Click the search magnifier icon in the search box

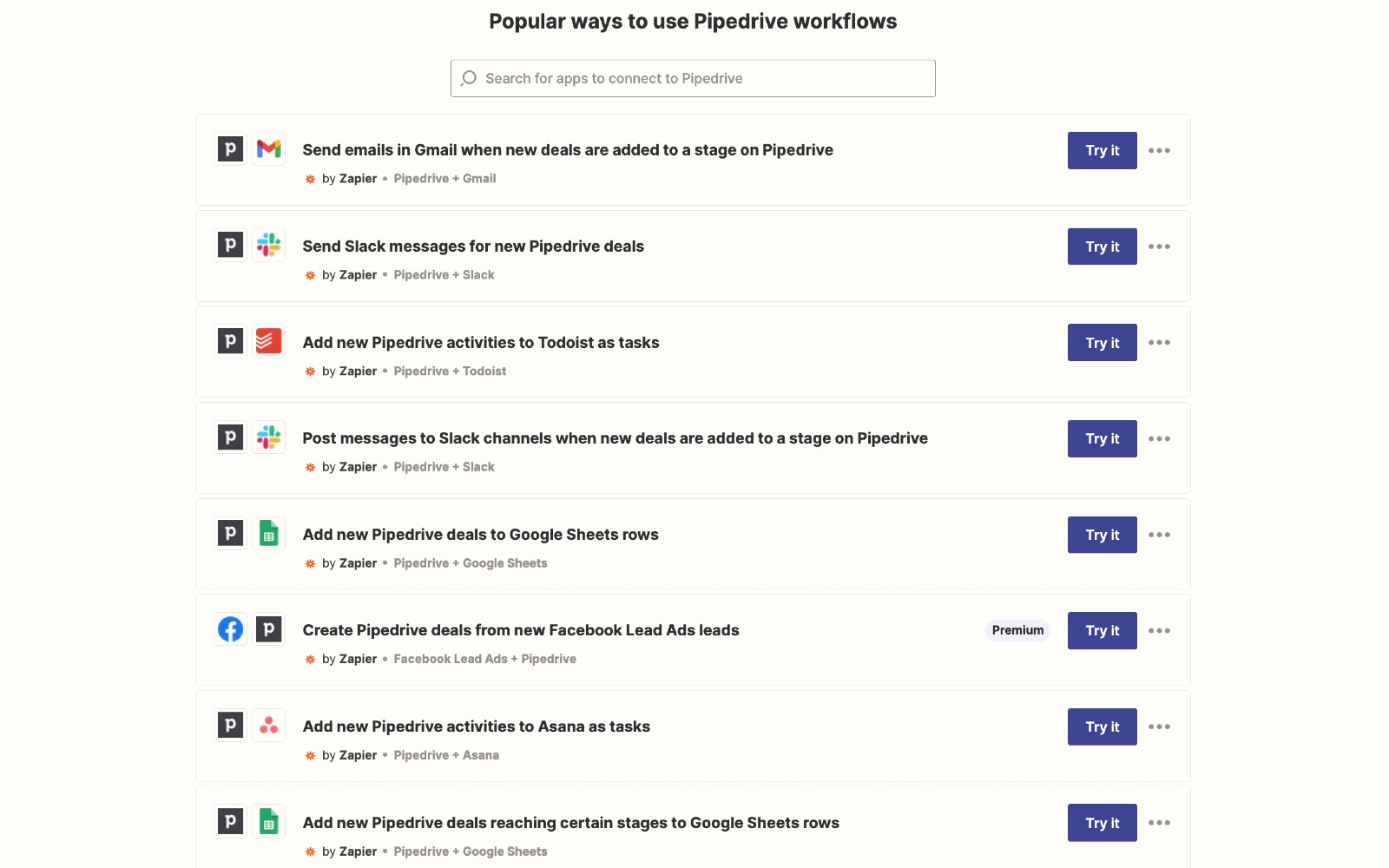pos(469,78)
